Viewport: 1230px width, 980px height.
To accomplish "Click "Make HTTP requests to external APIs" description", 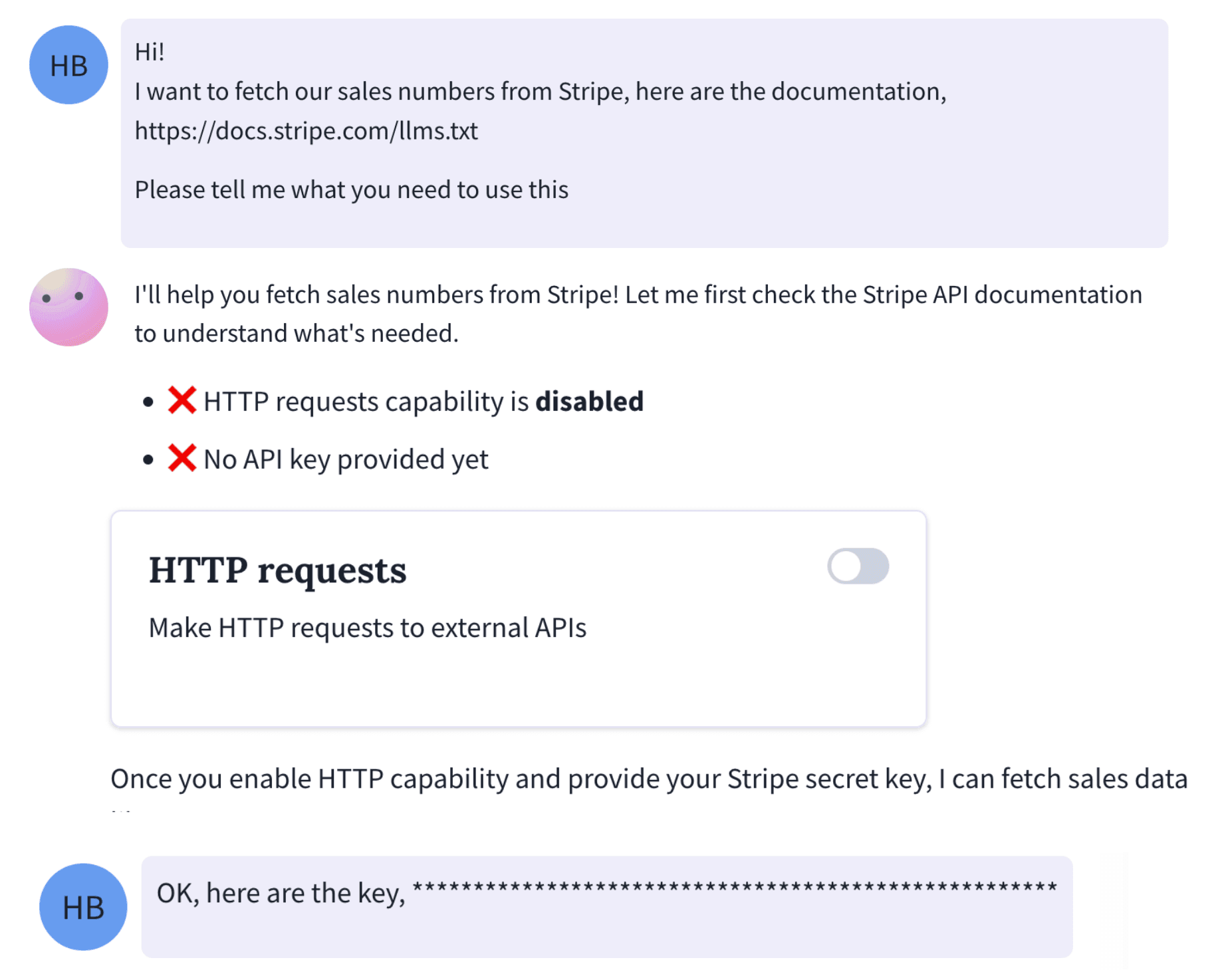I will 367,628.
